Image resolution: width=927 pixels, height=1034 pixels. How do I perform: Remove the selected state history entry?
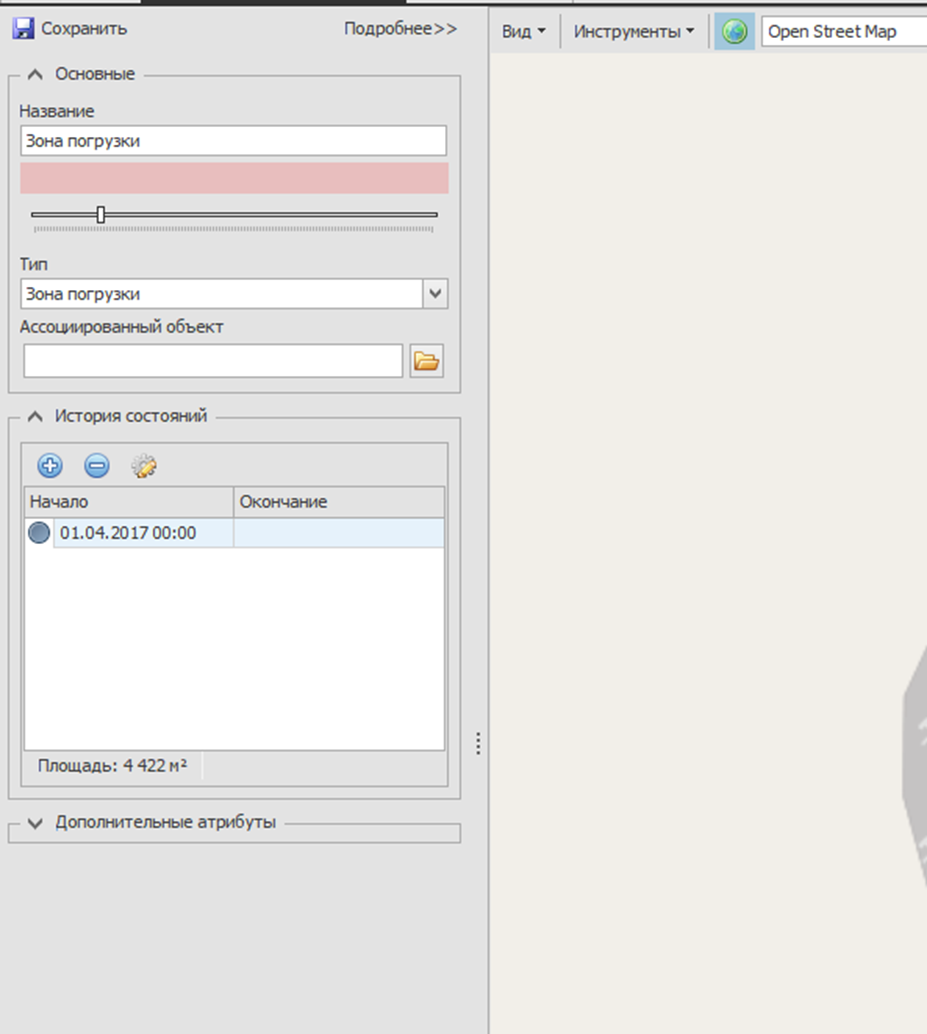97,465
